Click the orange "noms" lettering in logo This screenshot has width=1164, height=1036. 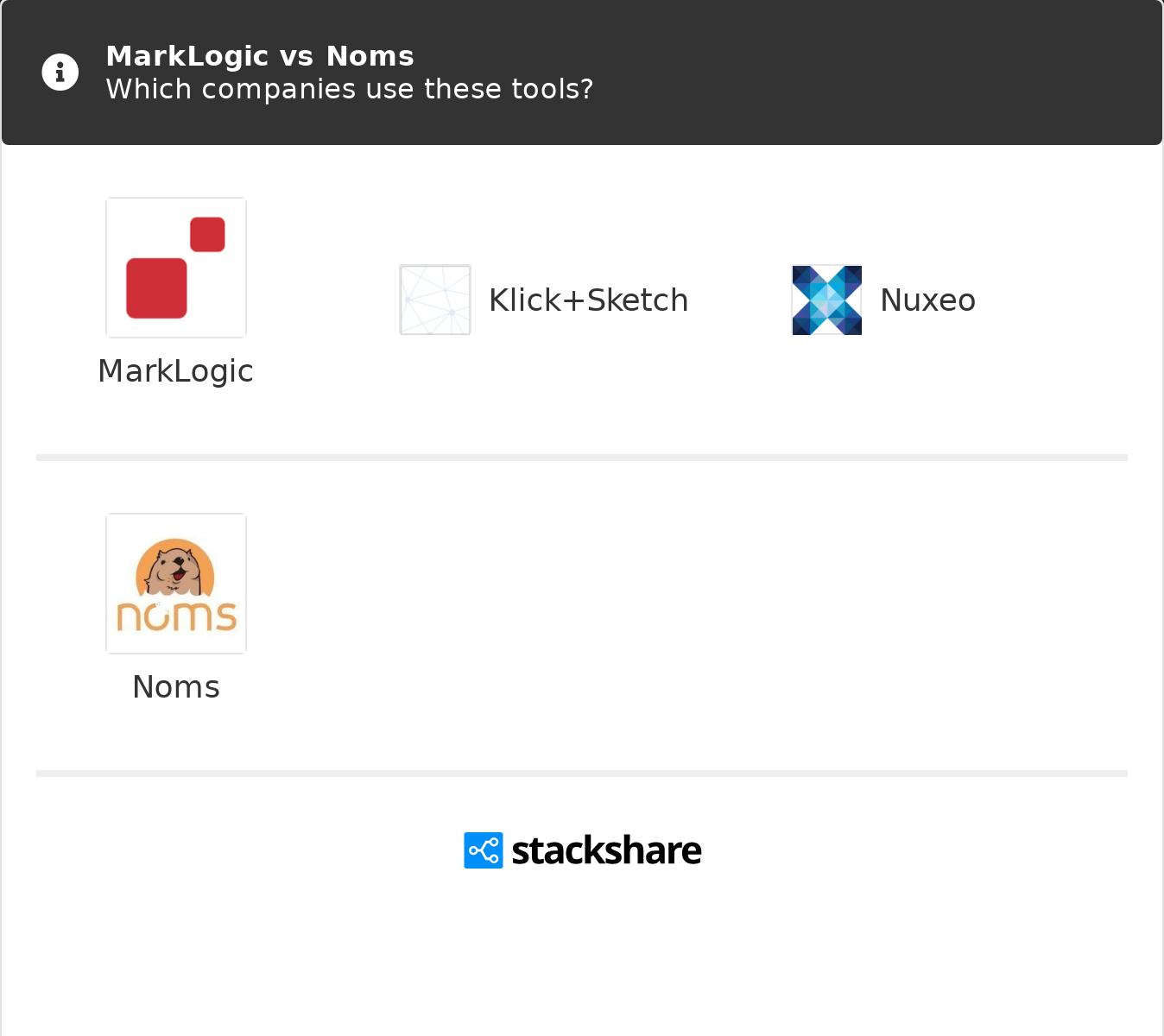pos(176,616)
